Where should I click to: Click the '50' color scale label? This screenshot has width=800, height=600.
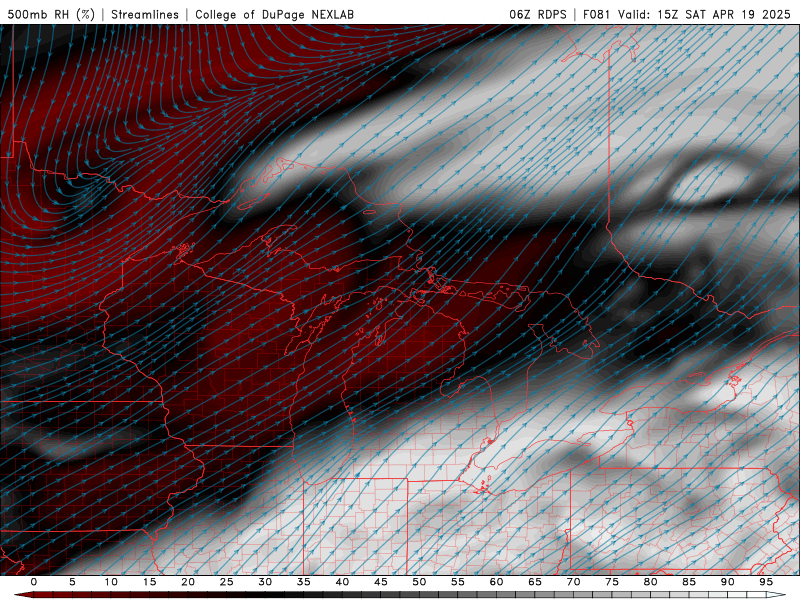click(419, 582)
